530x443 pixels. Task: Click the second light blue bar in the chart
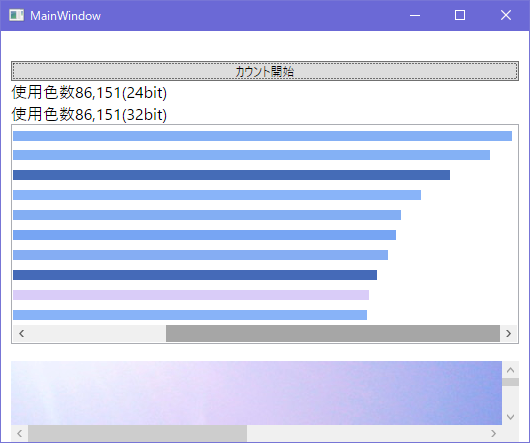251,155
